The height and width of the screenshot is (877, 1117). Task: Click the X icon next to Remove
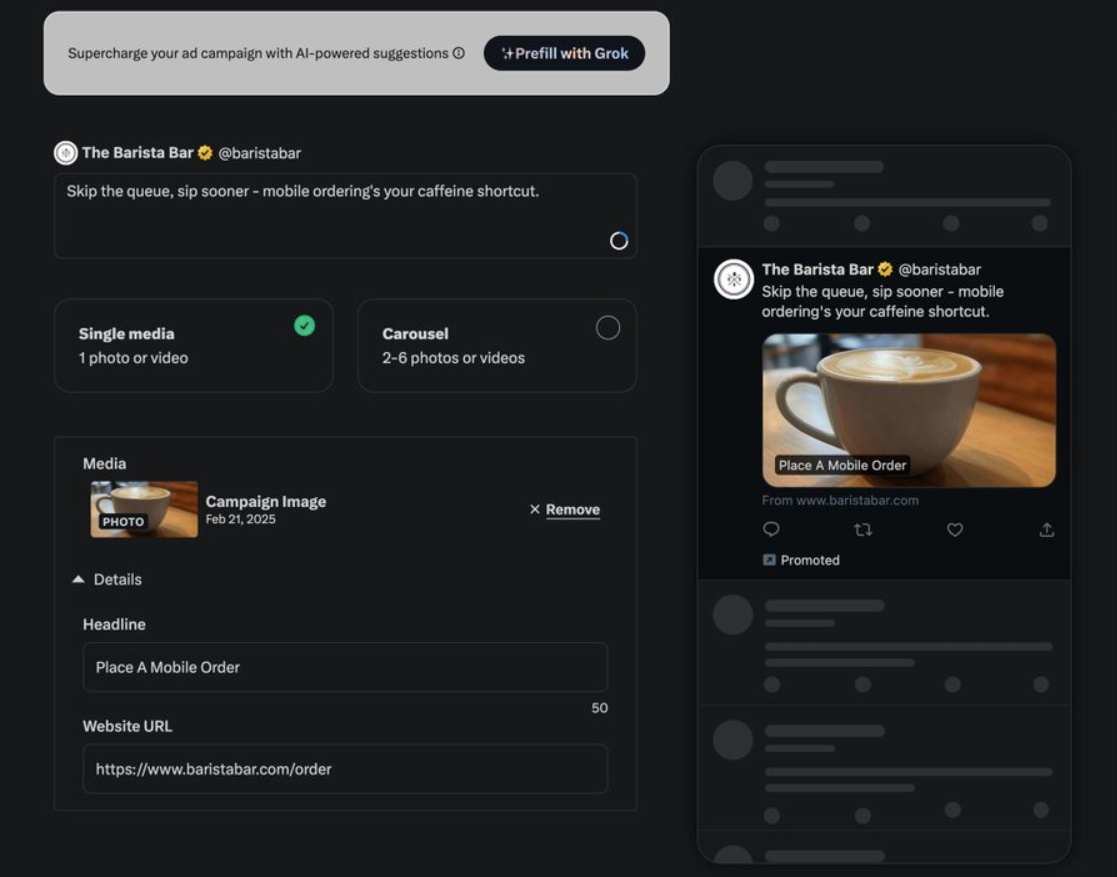coord(535,509)
